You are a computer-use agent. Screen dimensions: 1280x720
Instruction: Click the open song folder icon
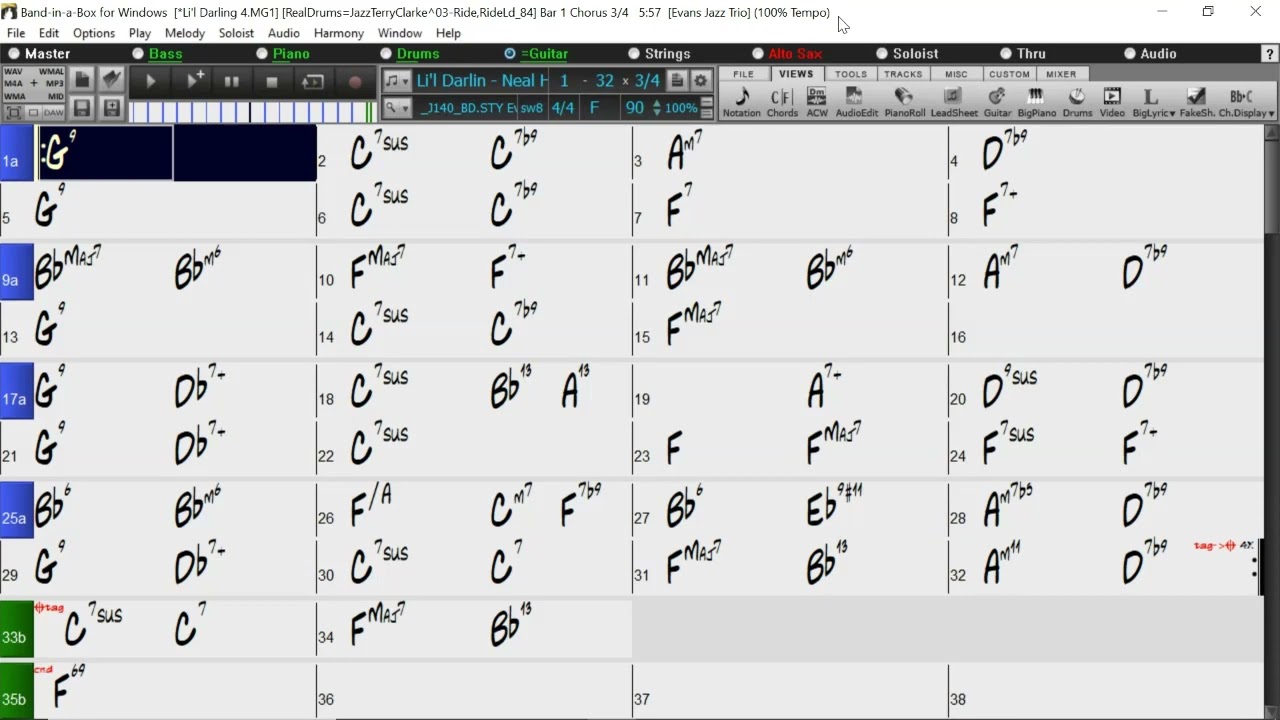tap(112, 79)
